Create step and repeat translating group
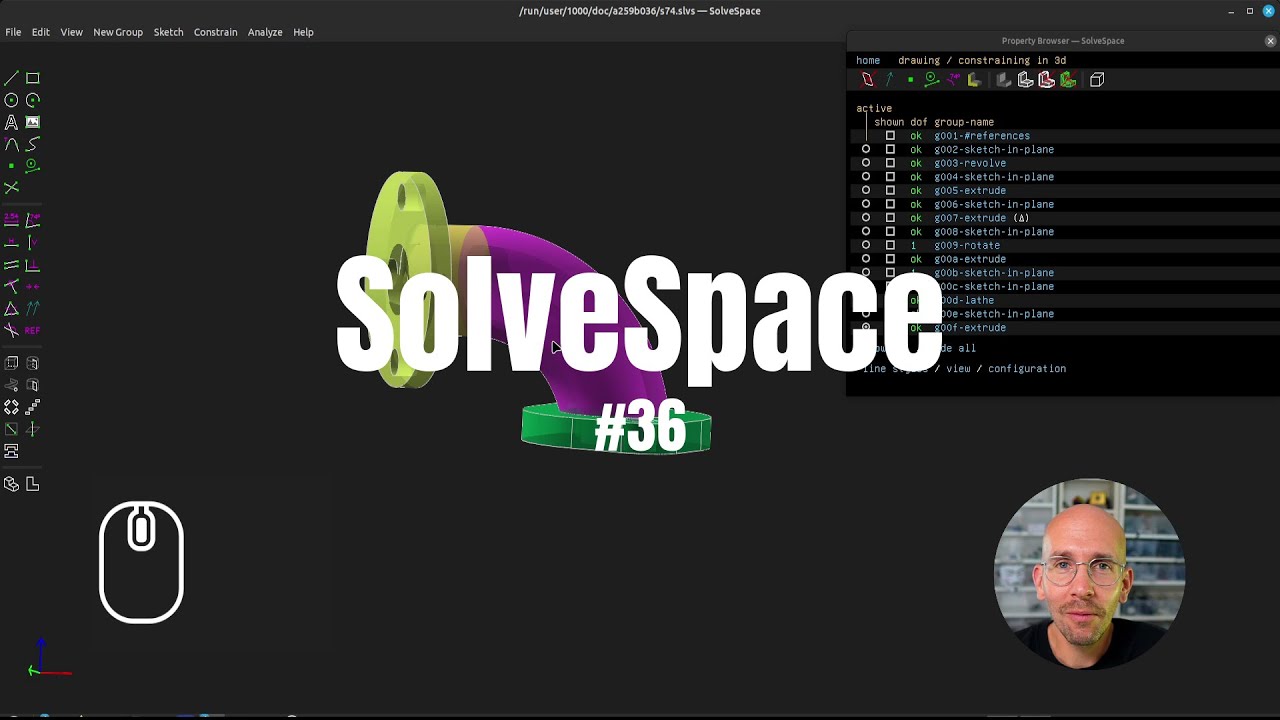Viewport: 1280px width, 720px height. click(x=32, y=407)
